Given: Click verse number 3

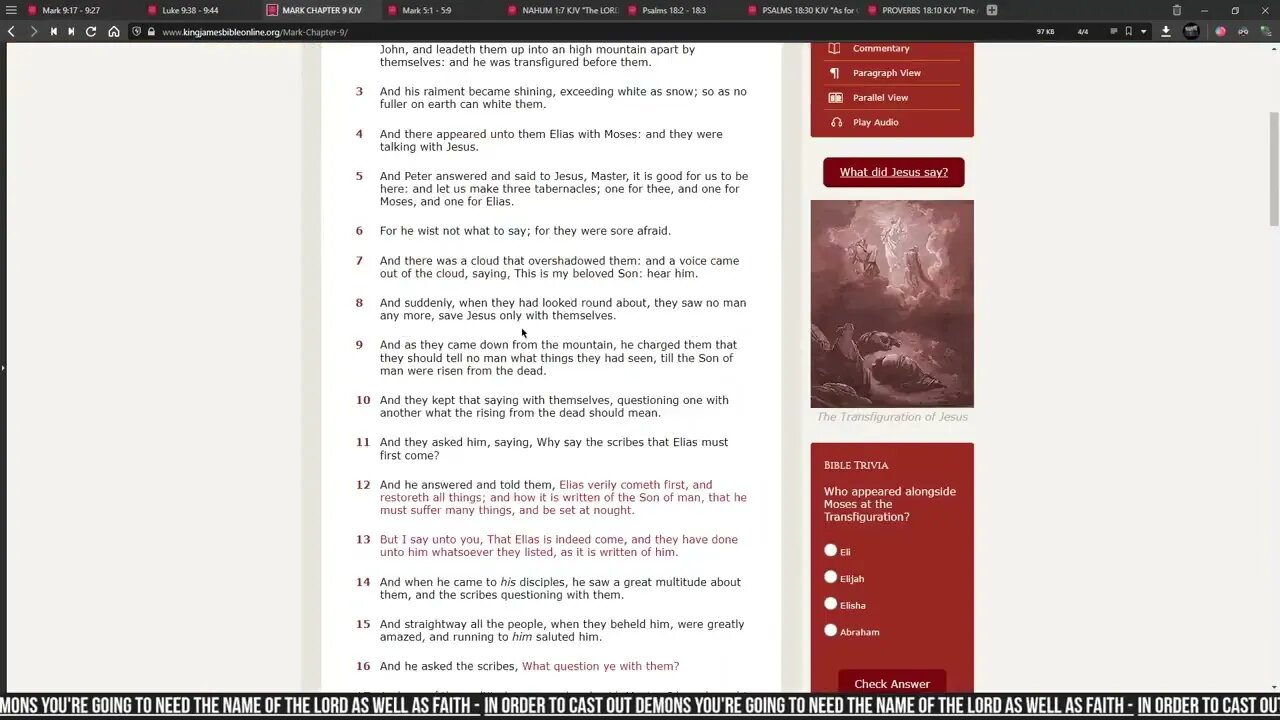Looking at the screenshot, I should pos(360,91).
